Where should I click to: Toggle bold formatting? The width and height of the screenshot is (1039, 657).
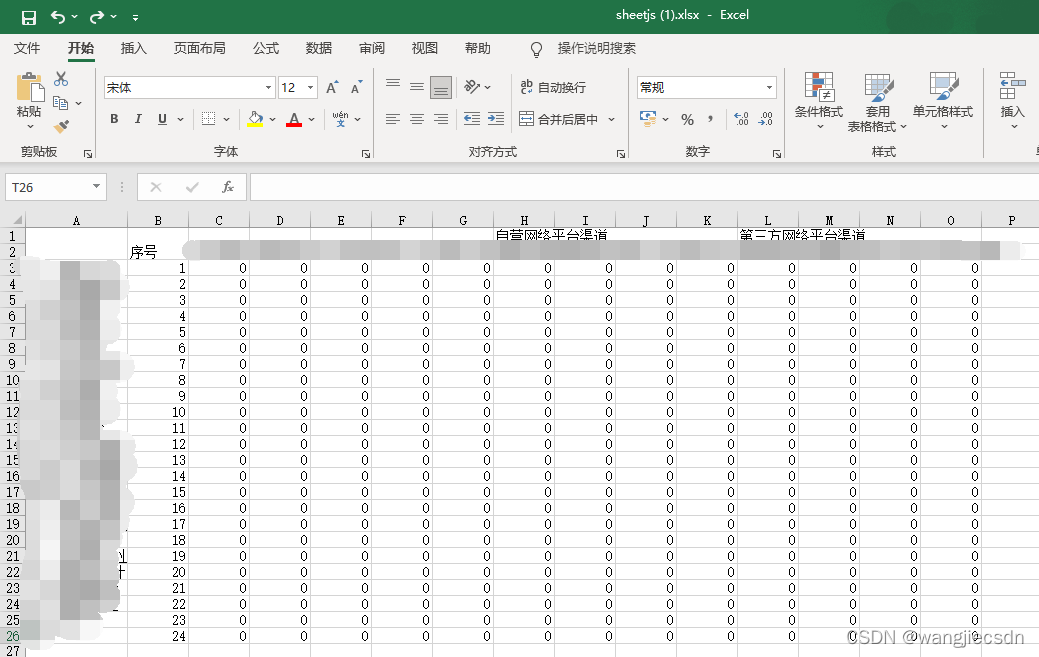pos(114,119)
